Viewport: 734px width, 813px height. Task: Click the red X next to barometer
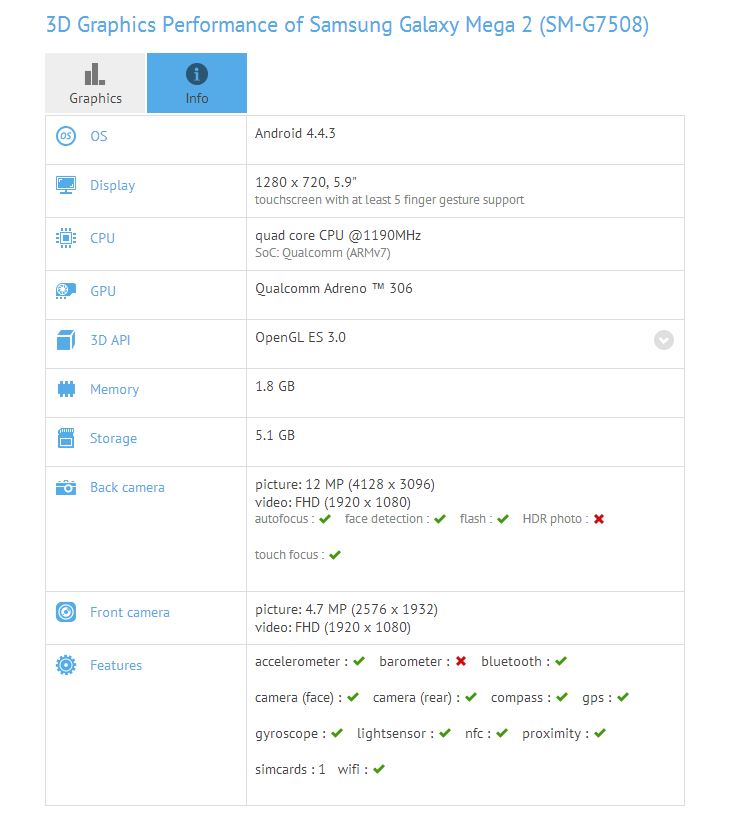(x=461, y=661)
